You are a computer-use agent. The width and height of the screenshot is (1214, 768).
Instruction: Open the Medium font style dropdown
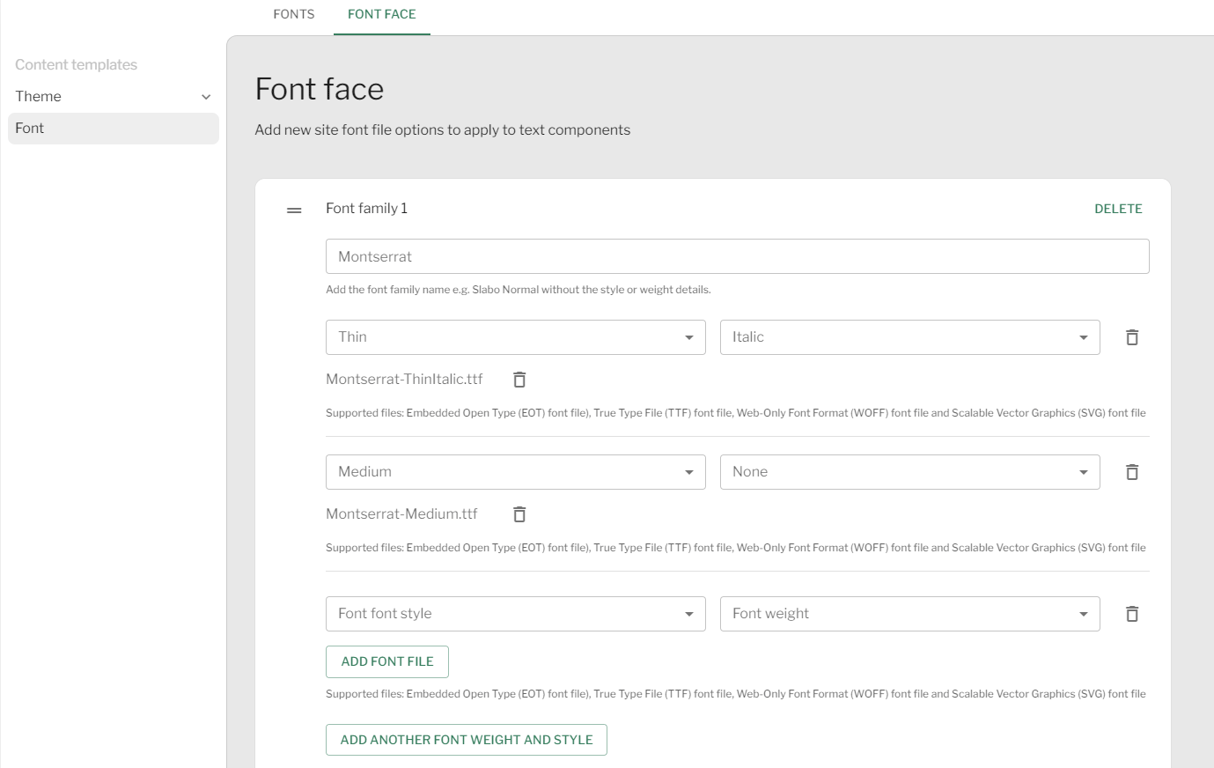click(516, 472)
